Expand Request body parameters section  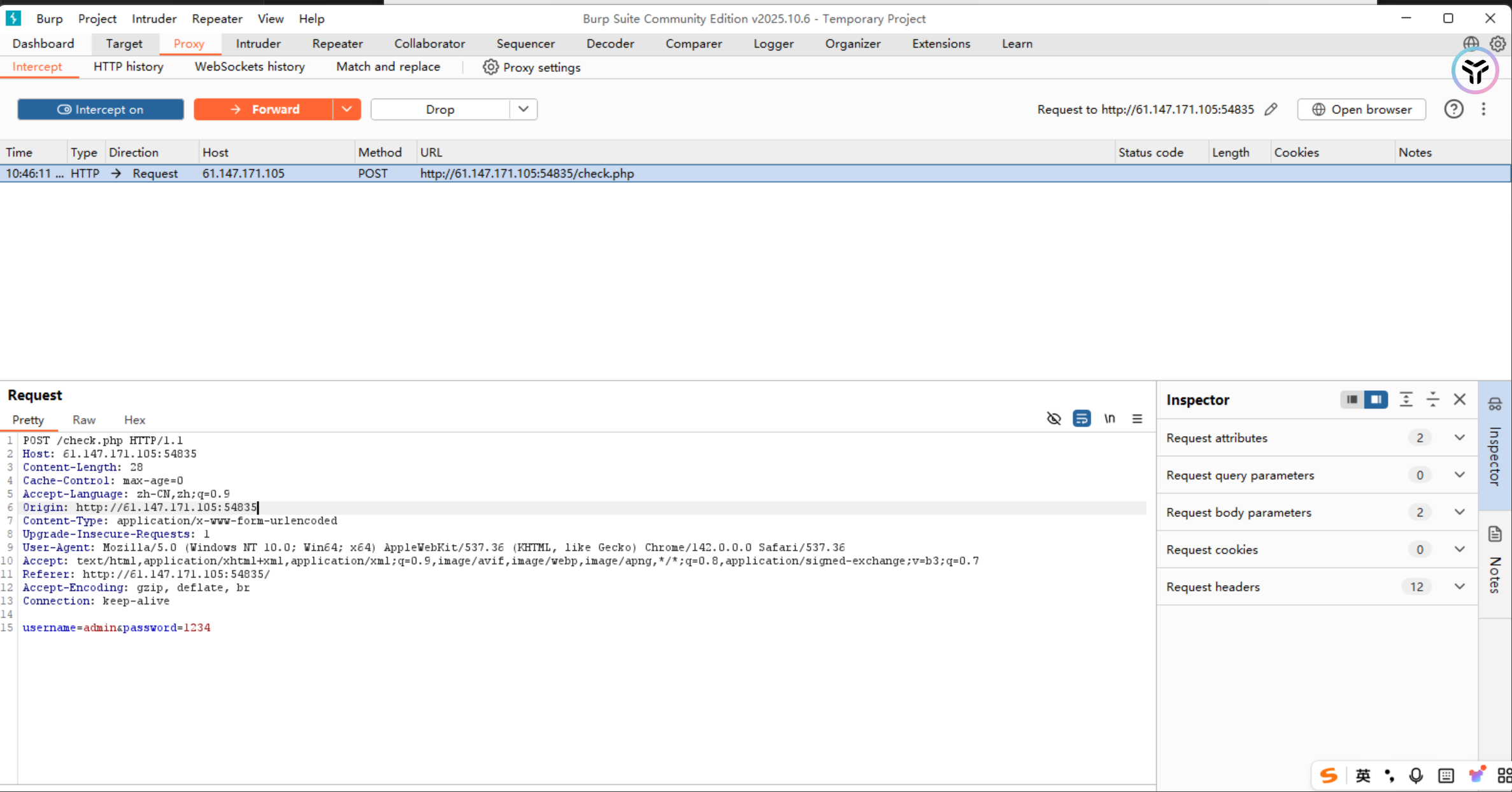pos(1459,512)
